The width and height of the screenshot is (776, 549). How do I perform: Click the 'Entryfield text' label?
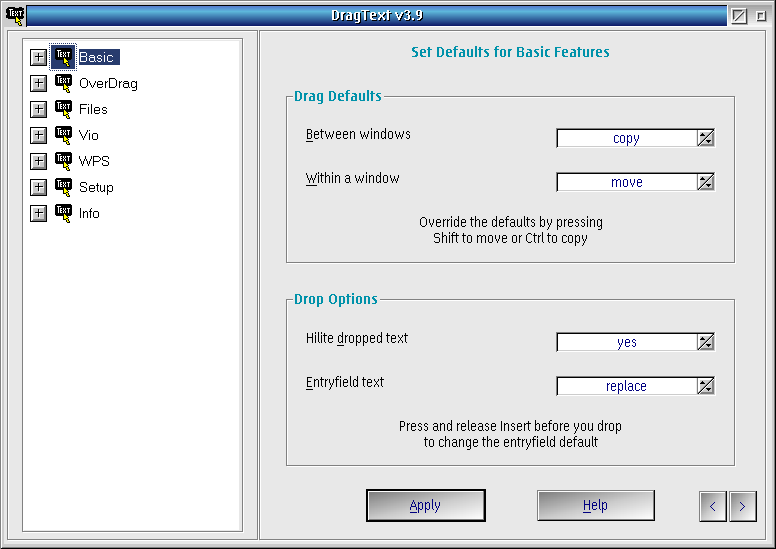click(x=344, y=382)
